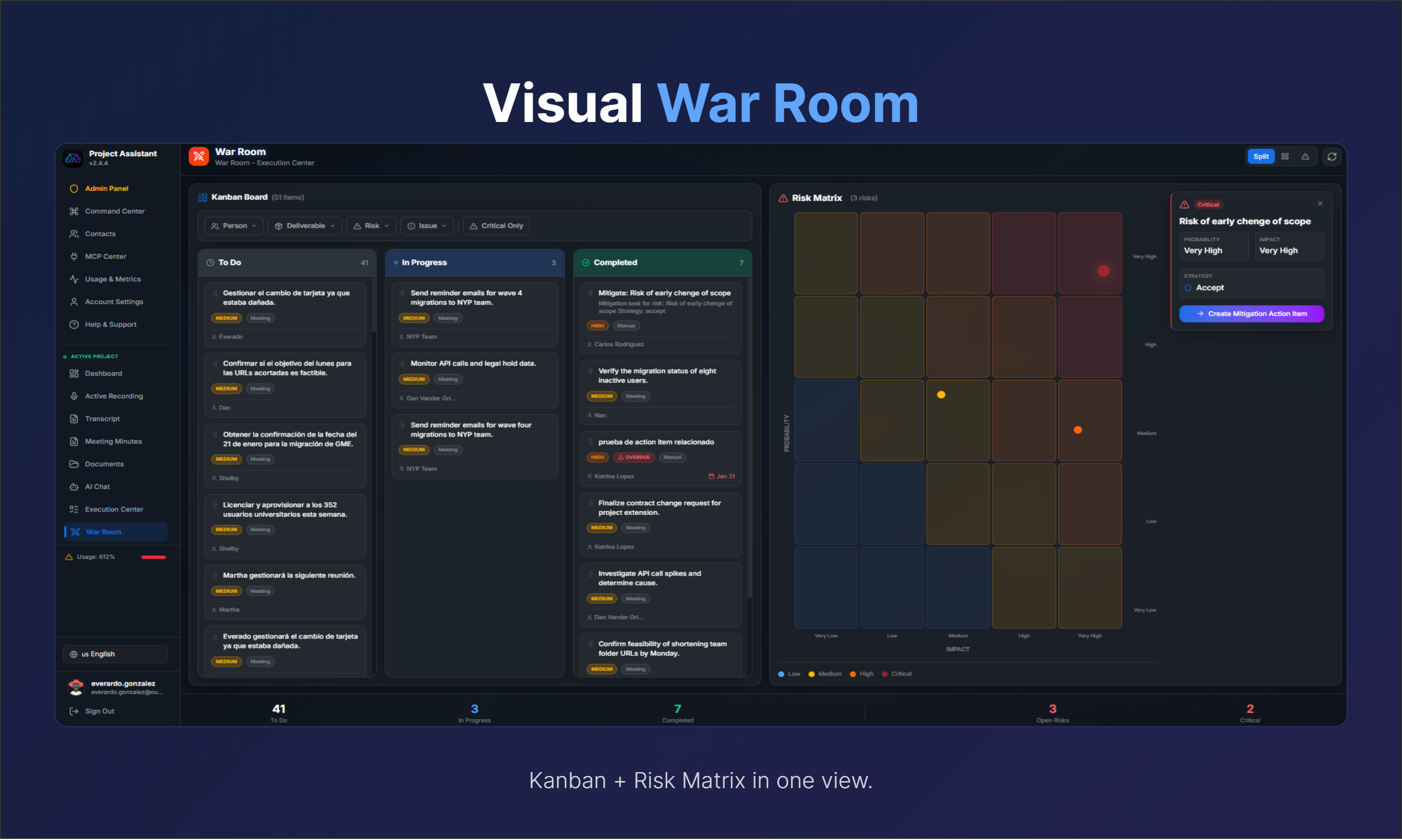1402x840 pixels.
Task: Expand the Deliverable filter dropdown
Action: (x=305, y=226)
